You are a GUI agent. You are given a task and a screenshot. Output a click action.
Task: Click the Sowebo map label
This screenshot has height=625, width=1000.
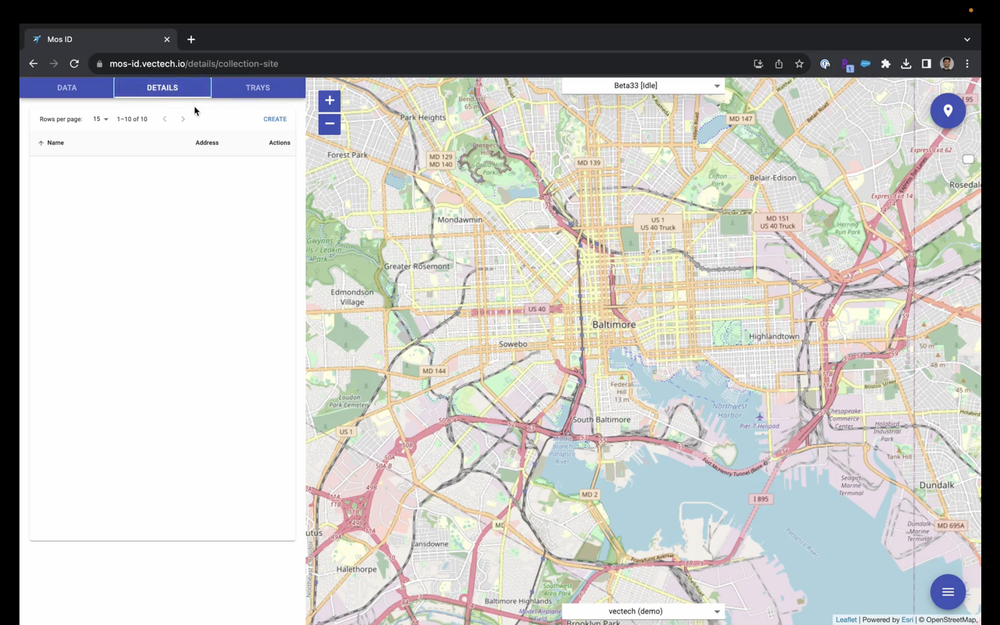tap(513, 344)
